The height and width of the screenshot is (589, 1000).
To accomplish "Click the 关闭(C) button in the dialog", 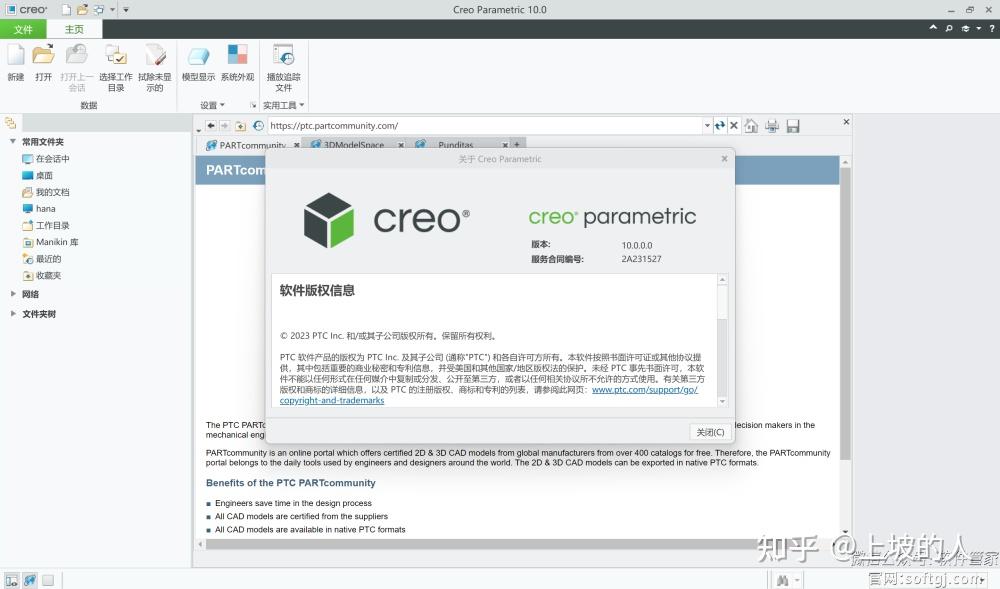I will coord(709,432).
